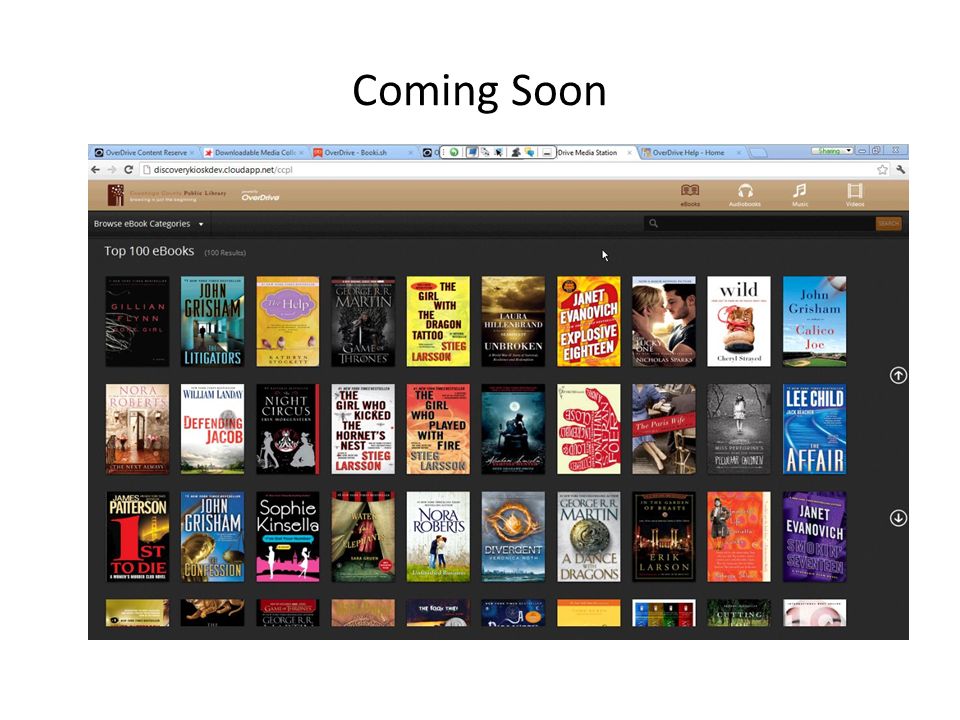Open John Grisham Calico Joe cover

(x=814, y=321)
